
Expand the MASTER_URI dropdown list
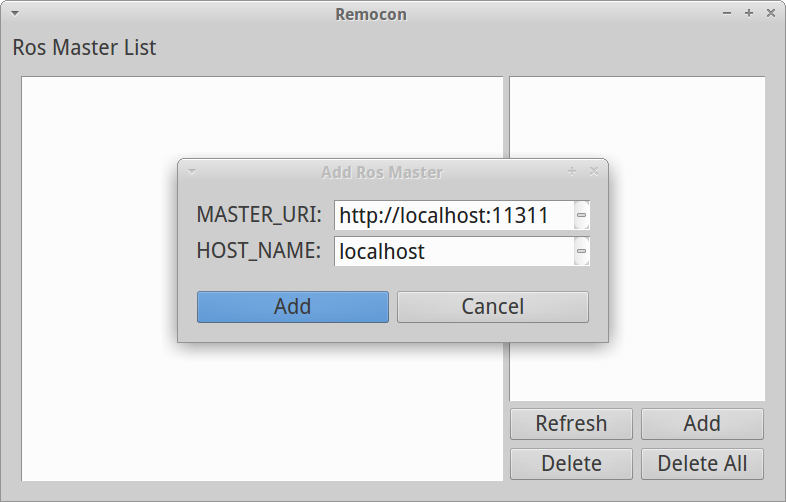581,215
